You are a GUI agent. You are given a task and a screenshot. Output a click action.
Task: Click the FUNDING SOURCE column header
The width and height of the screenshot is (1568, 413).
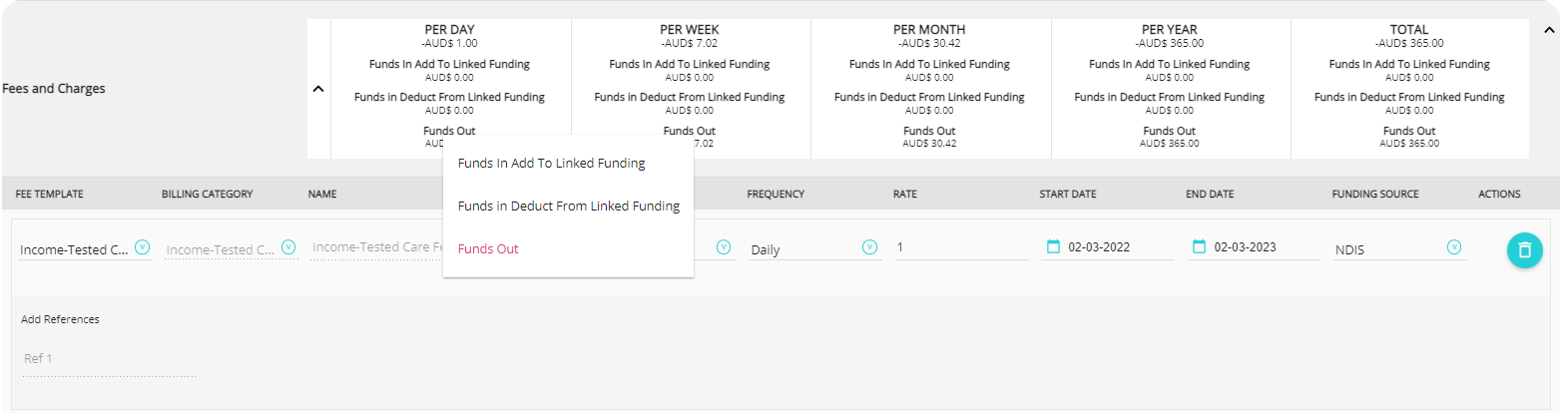pos(1374,194)
